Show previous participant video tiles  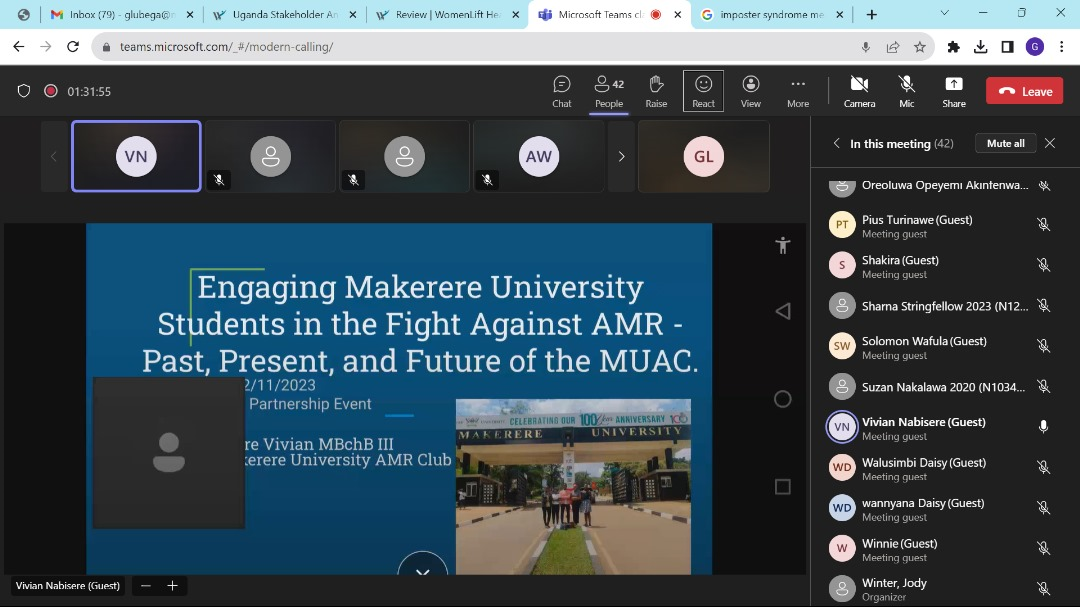[54, 156]
